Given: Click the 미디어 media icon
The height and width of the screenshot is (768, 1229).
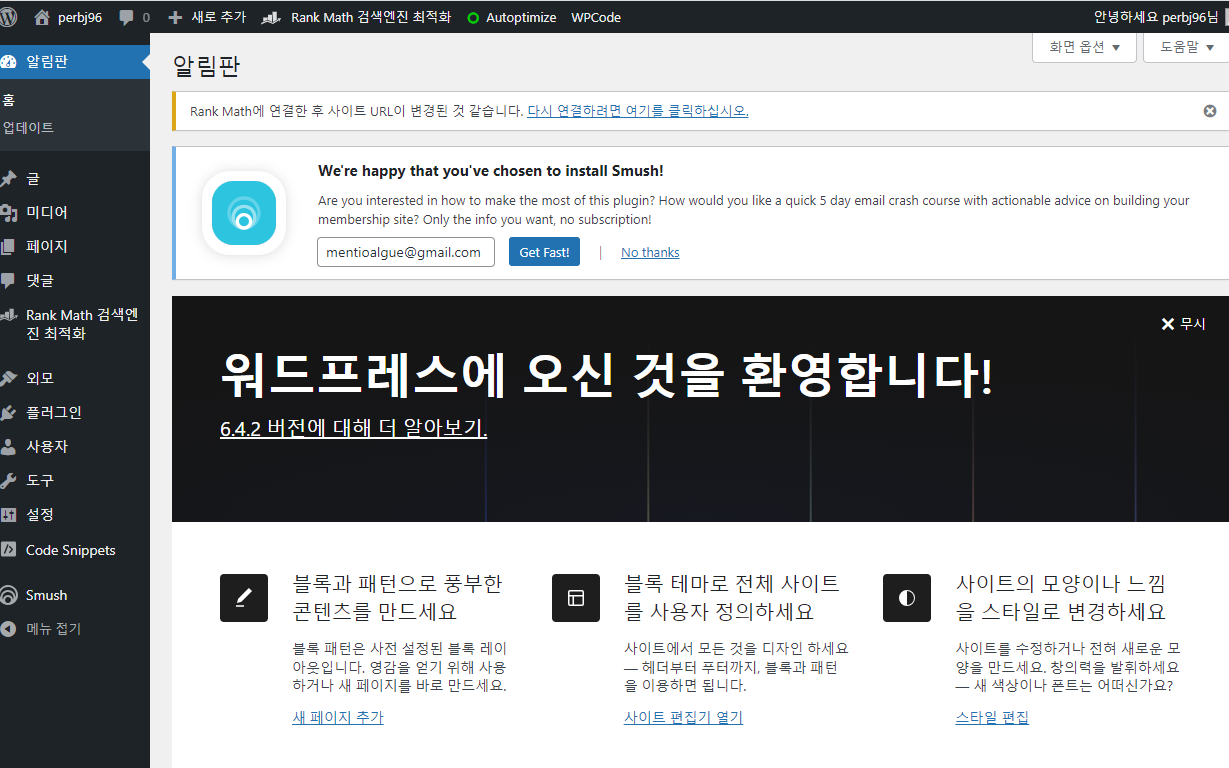Looking at the screenshot, I should [x=9, y=213].
